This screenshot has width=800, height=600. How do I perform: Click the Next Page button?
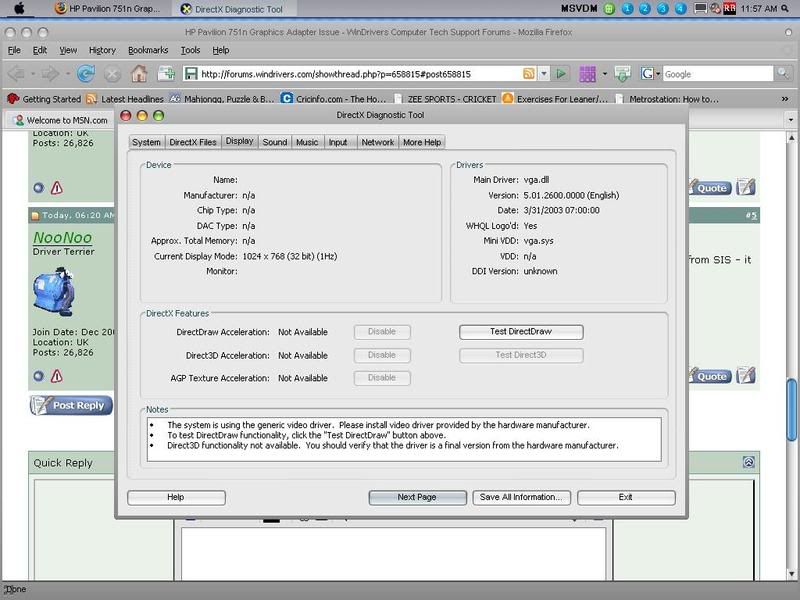(x=417, y=497)
